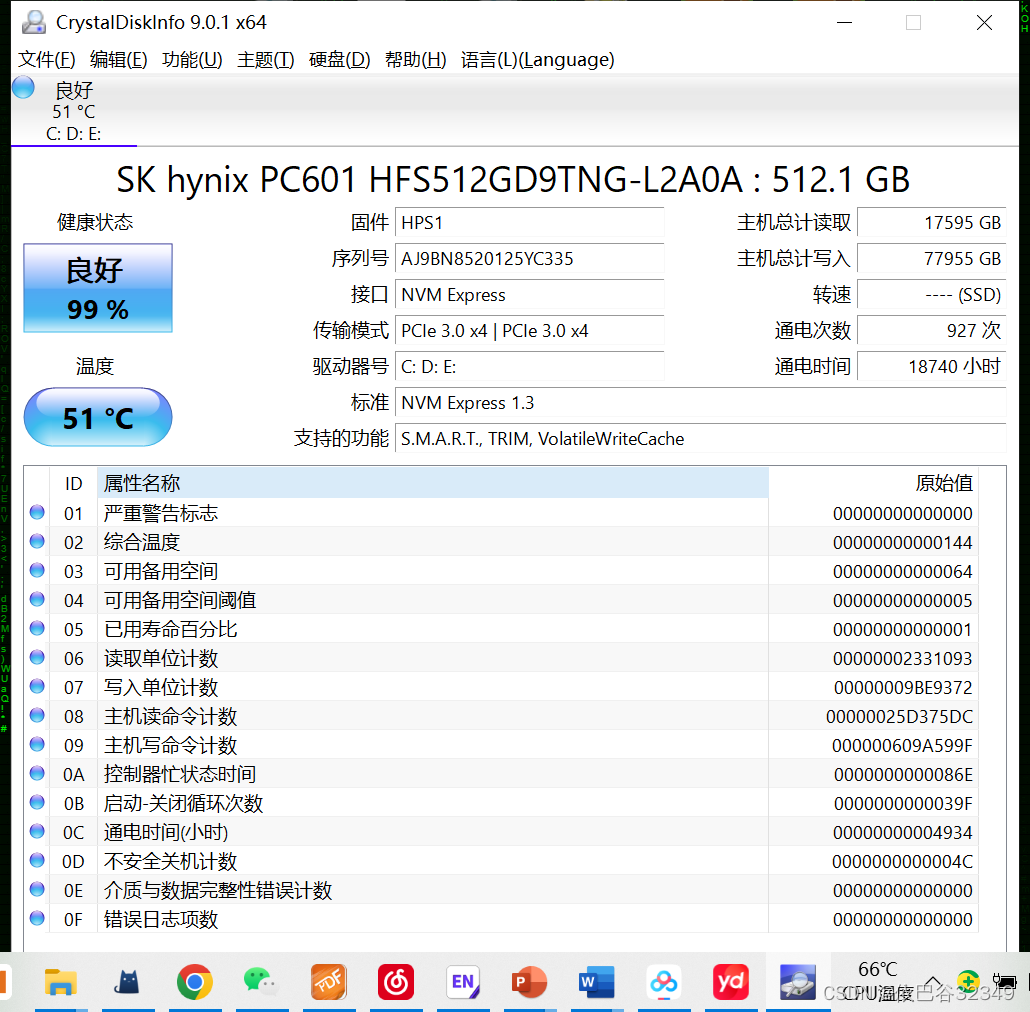Click status icon for 通电时间(小时) row

pos(37,831)
